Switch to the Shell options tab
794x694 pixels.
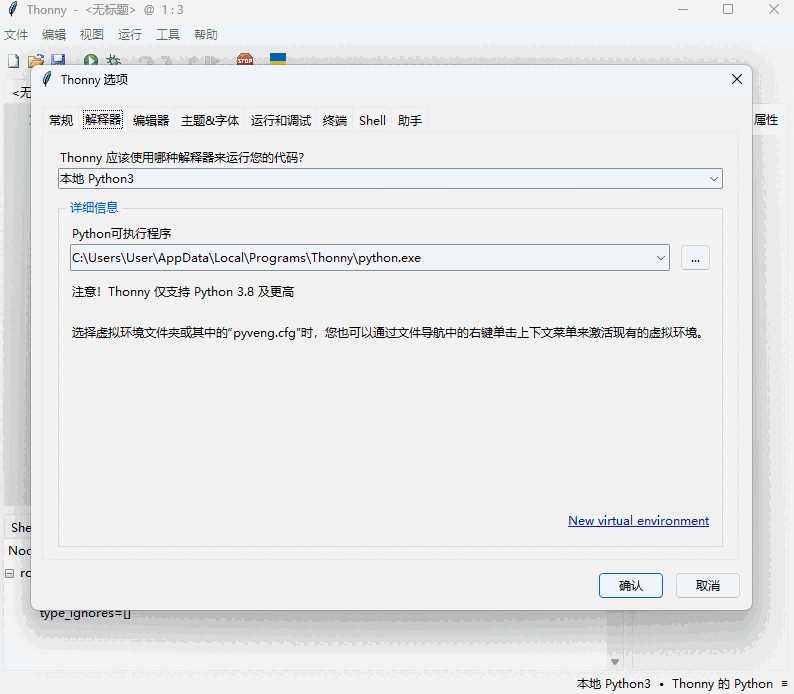tap(372, 120)
